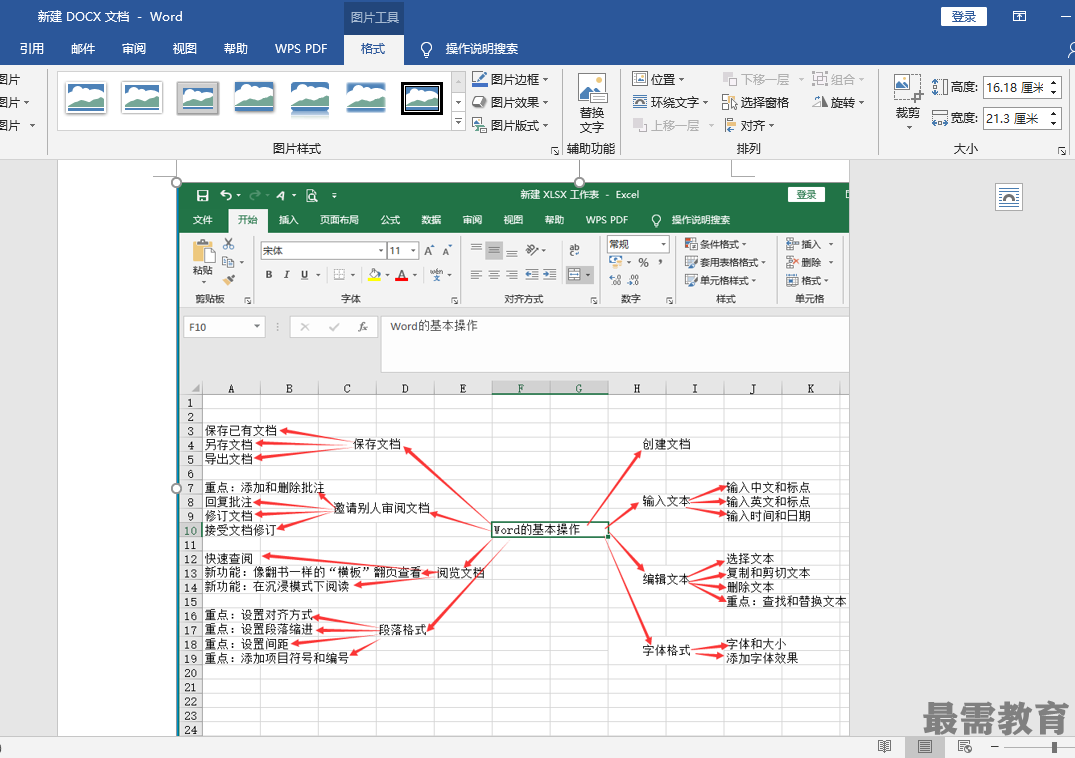This screenshot has width=1075, height=758.
Task: Click the zoom out minus button
Action: (x=995, y=746)
